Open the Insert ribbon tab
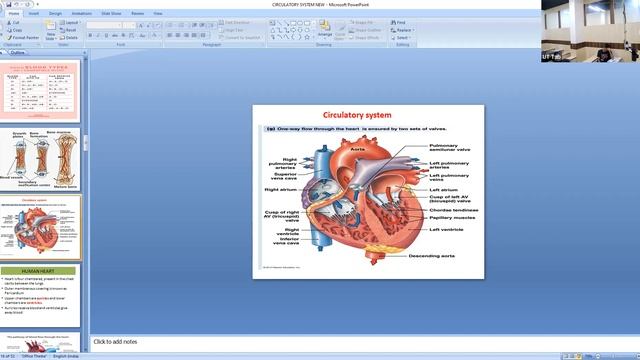640x360 pixels. [x=34, y=13]
